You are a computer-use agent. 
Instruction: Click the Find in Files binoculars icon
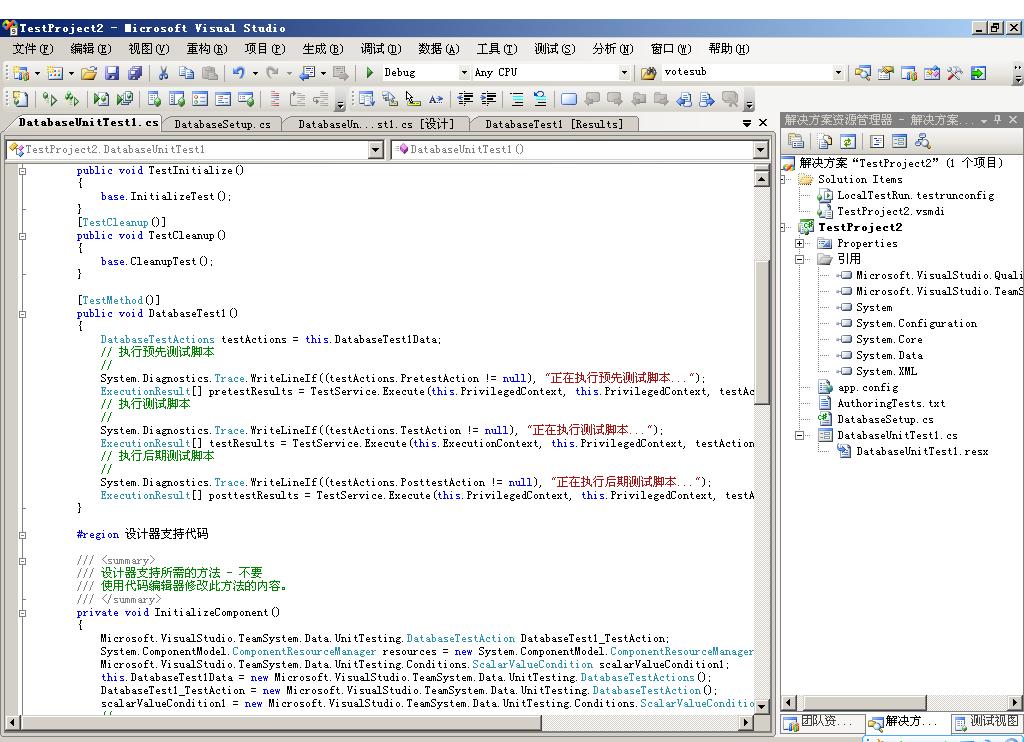coord(648,73)
